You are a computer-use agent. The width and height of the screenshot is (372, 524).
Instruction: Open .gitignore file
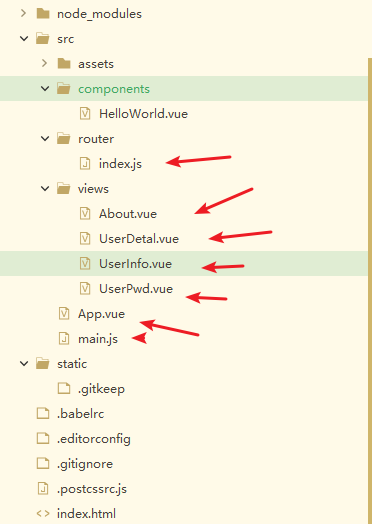(x=85, y=464)
